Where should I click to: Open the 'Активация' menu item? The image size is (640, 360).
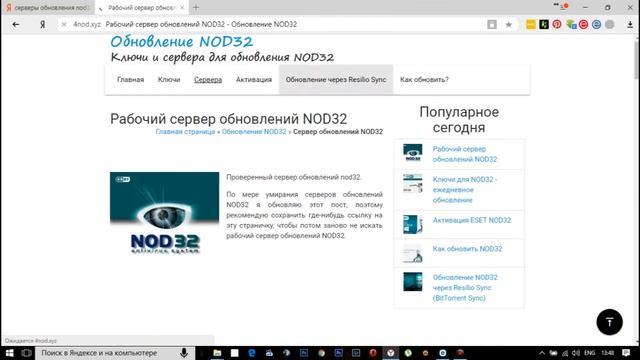pos(253,80)
